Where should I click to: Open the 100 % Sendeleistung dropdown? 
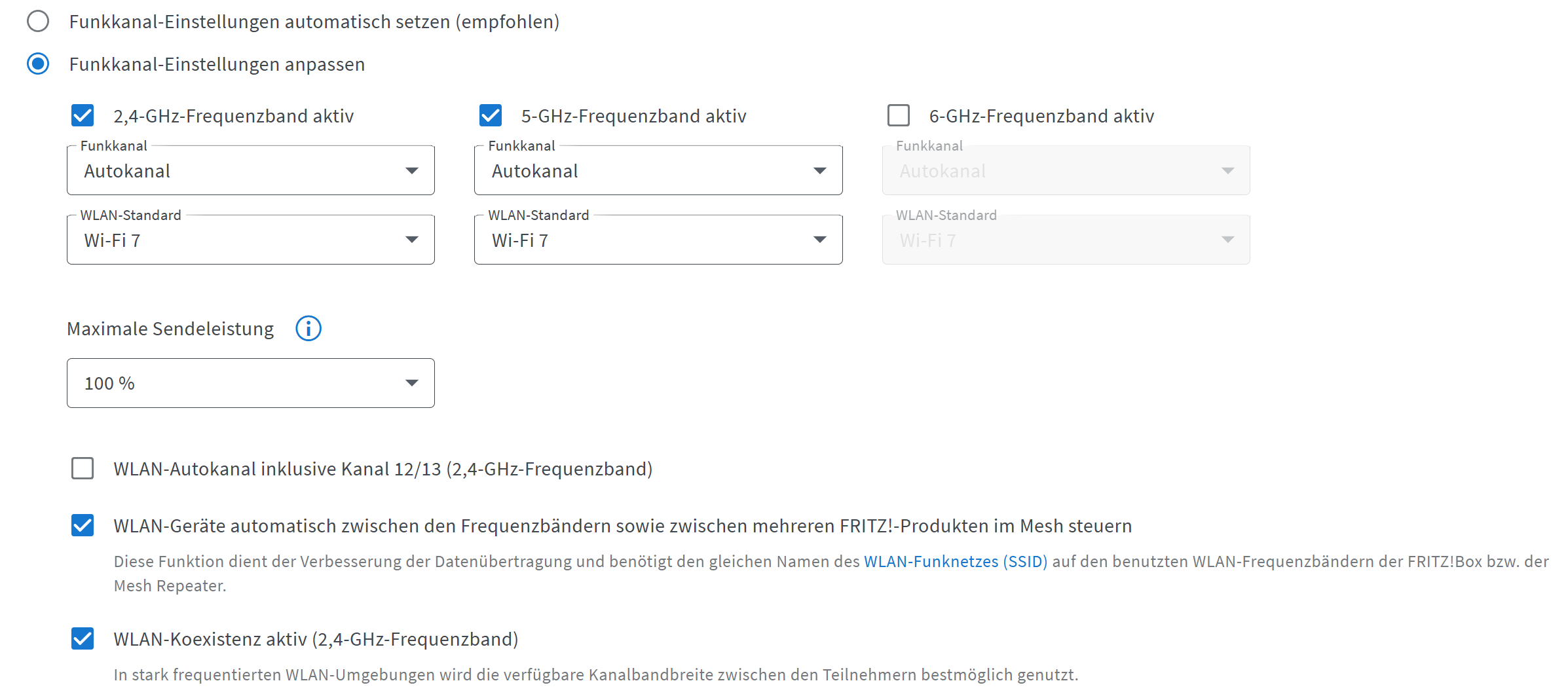coord(251,383)
